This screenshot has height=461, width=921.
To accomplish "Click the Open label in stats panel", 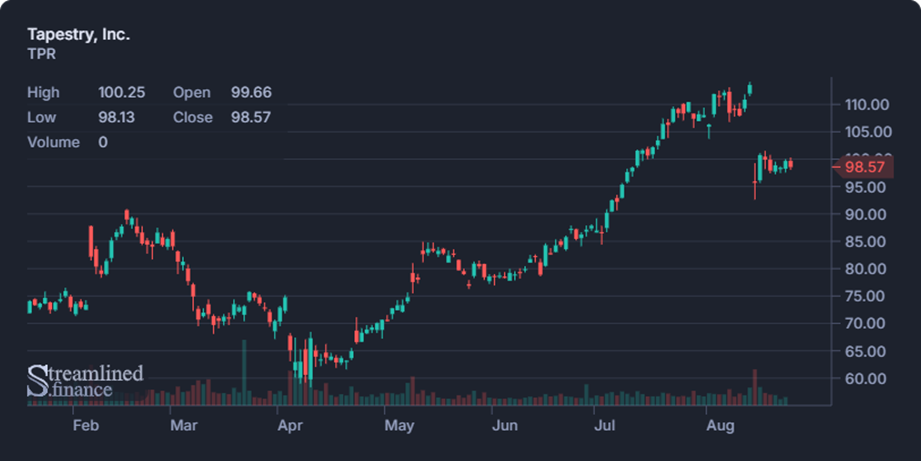I will pyautogui.click(x=192, y=92).
